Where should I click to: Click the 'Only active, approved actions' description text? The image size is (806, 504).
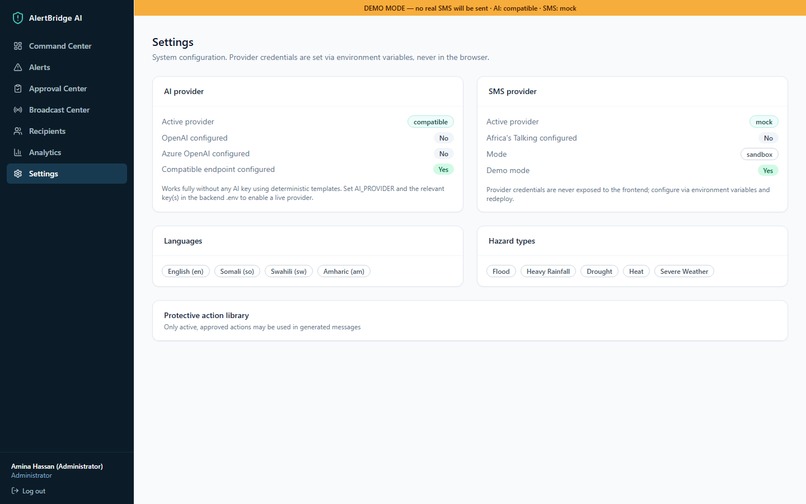click(262, 327)
